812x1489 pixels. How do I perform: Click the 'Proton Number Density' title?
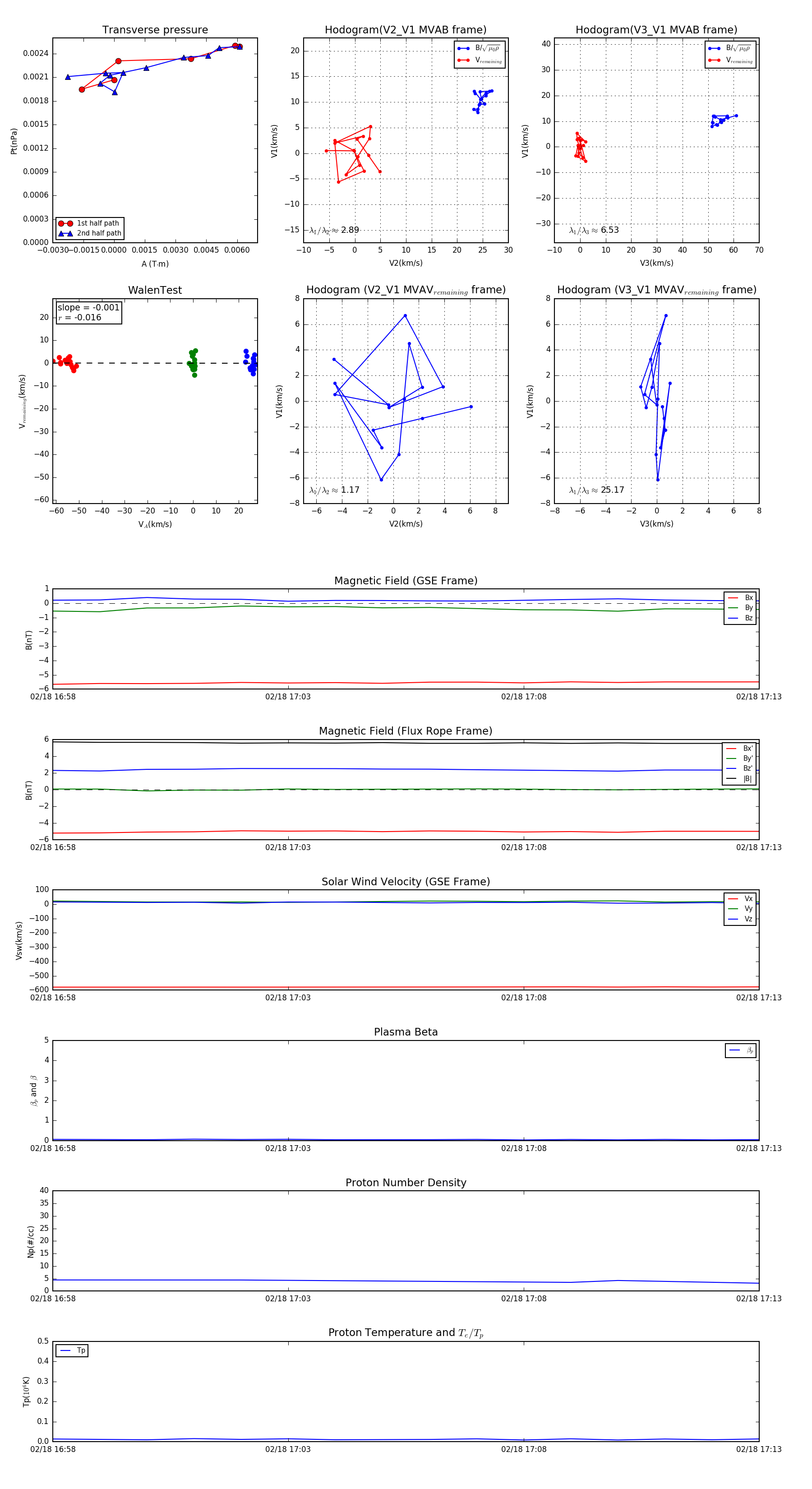click(406, 1183)
